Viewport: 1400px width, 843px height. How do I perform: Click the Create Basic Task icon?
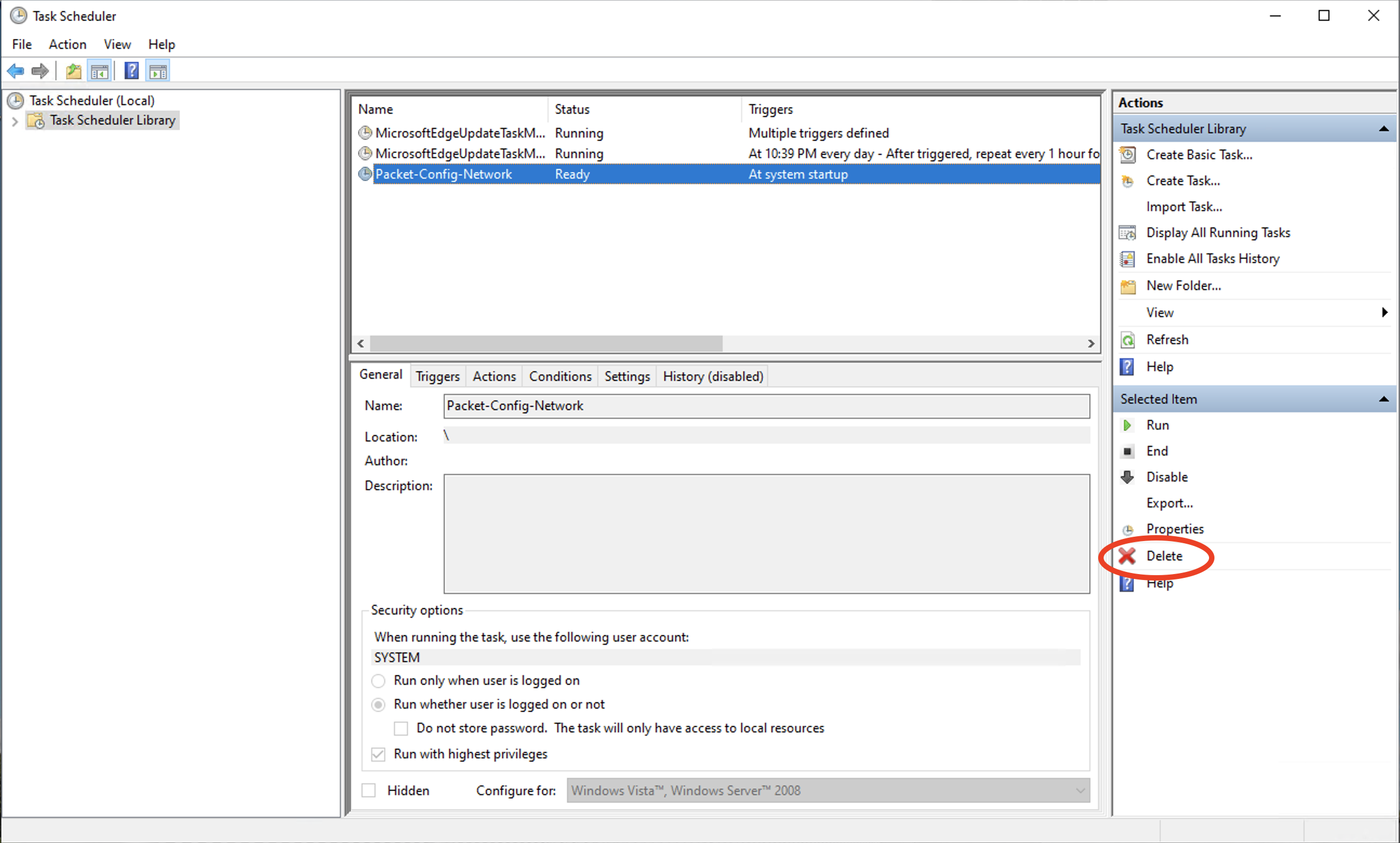coord(1127,155)
